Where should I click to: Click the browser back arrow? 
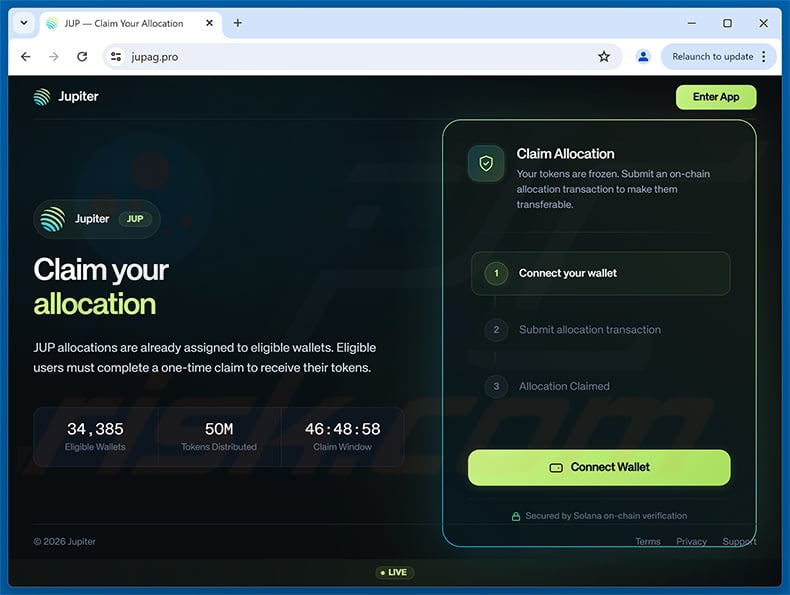coord(26,56)
